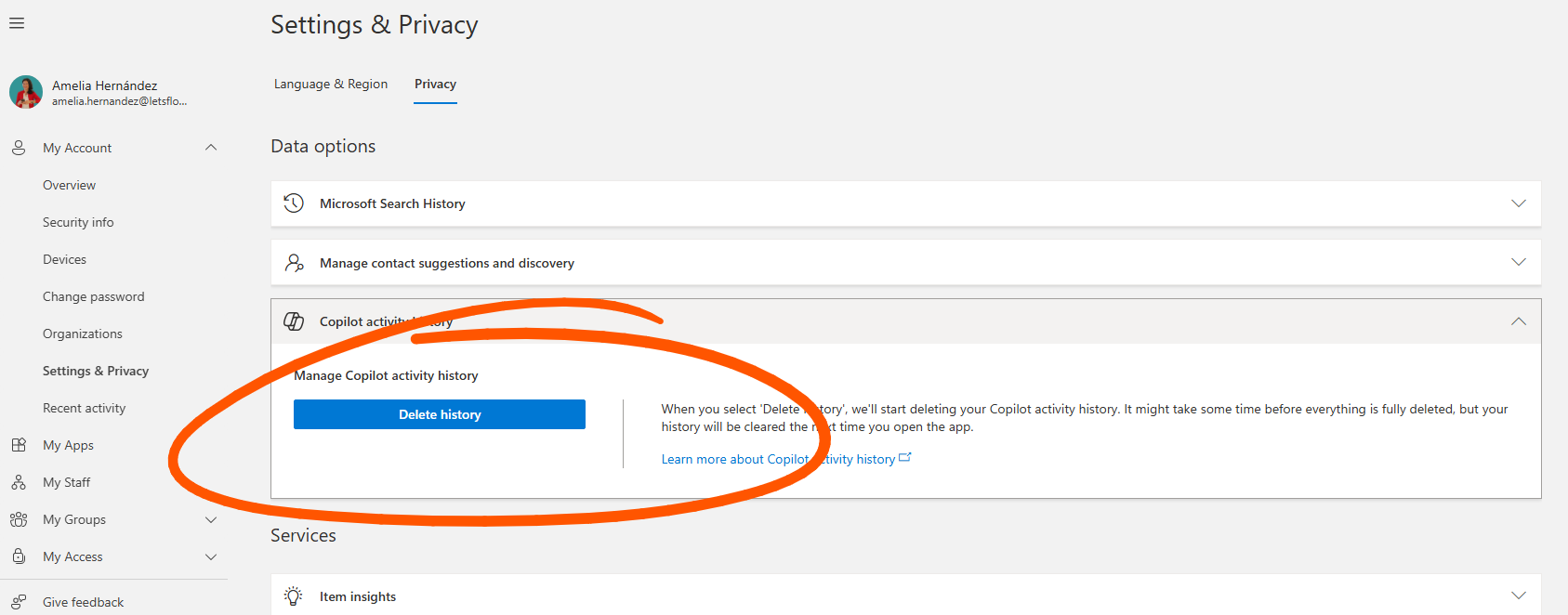Open the Overview page
Screen dimensions: 1568x615
pos(69,185)
